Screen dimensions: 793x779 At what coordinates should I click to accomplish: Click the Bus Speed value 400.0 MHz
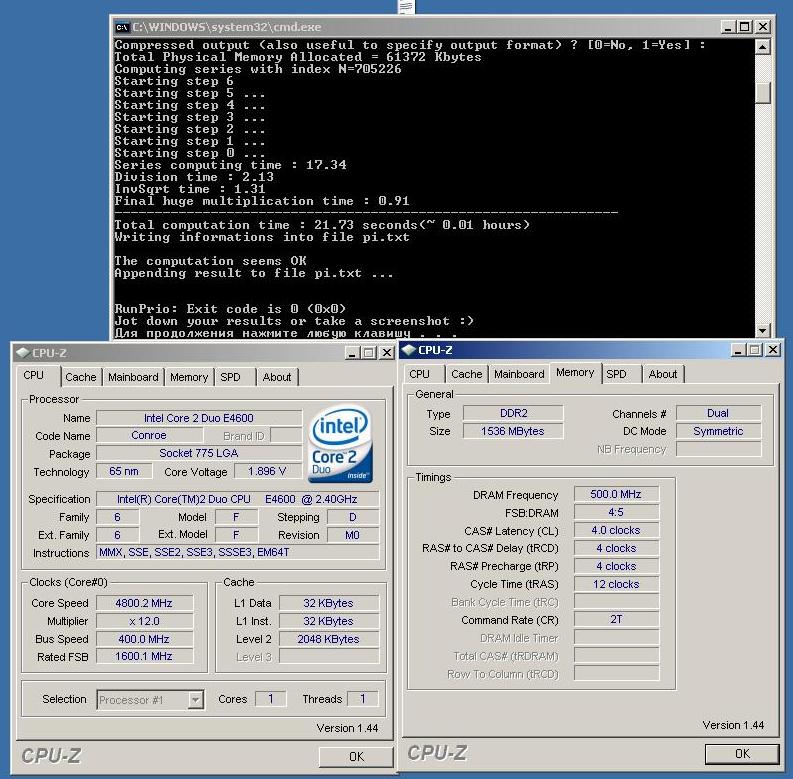click(144, 639)
